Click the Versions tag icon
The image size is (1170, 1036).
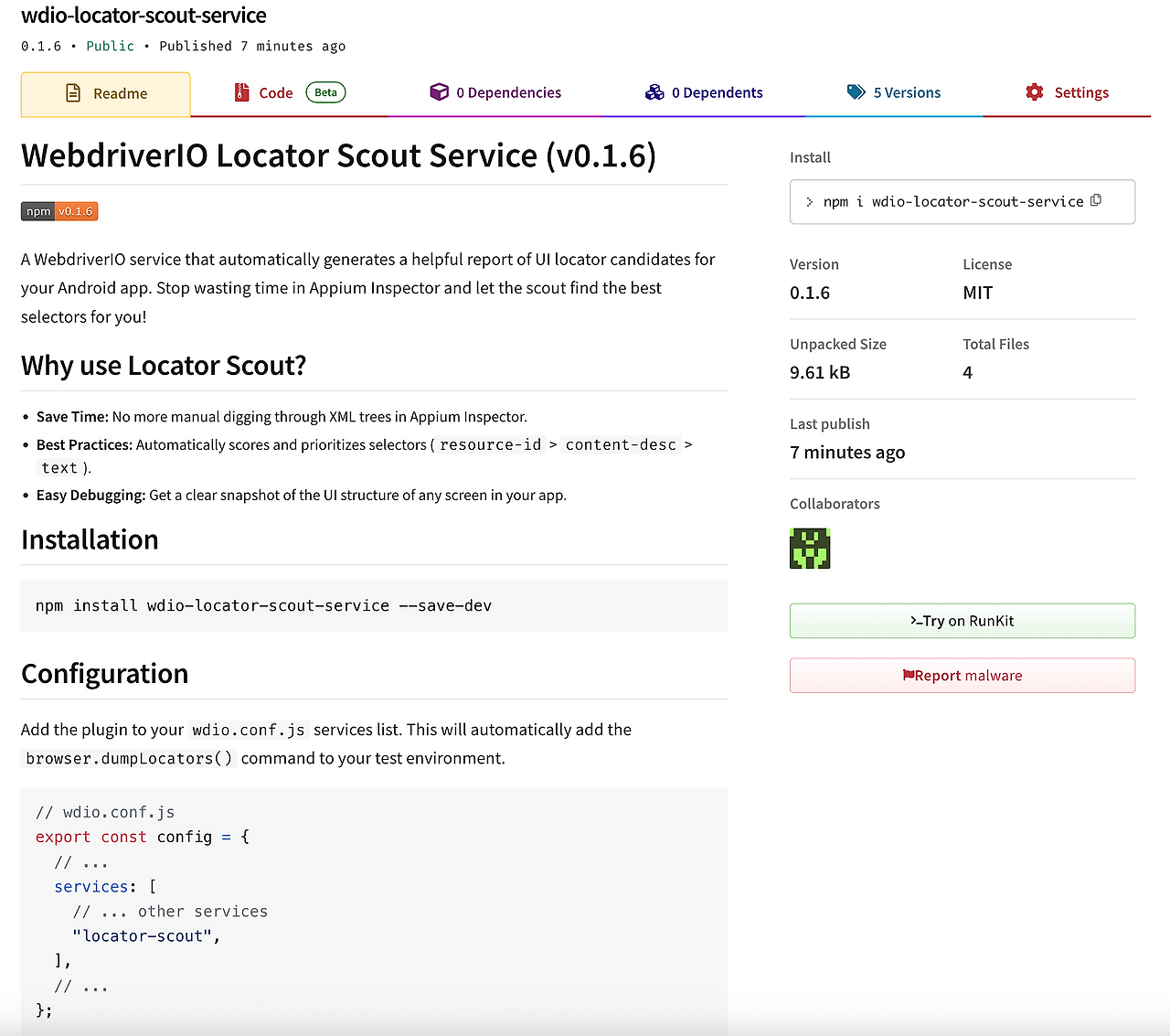[x=856, y=92]
